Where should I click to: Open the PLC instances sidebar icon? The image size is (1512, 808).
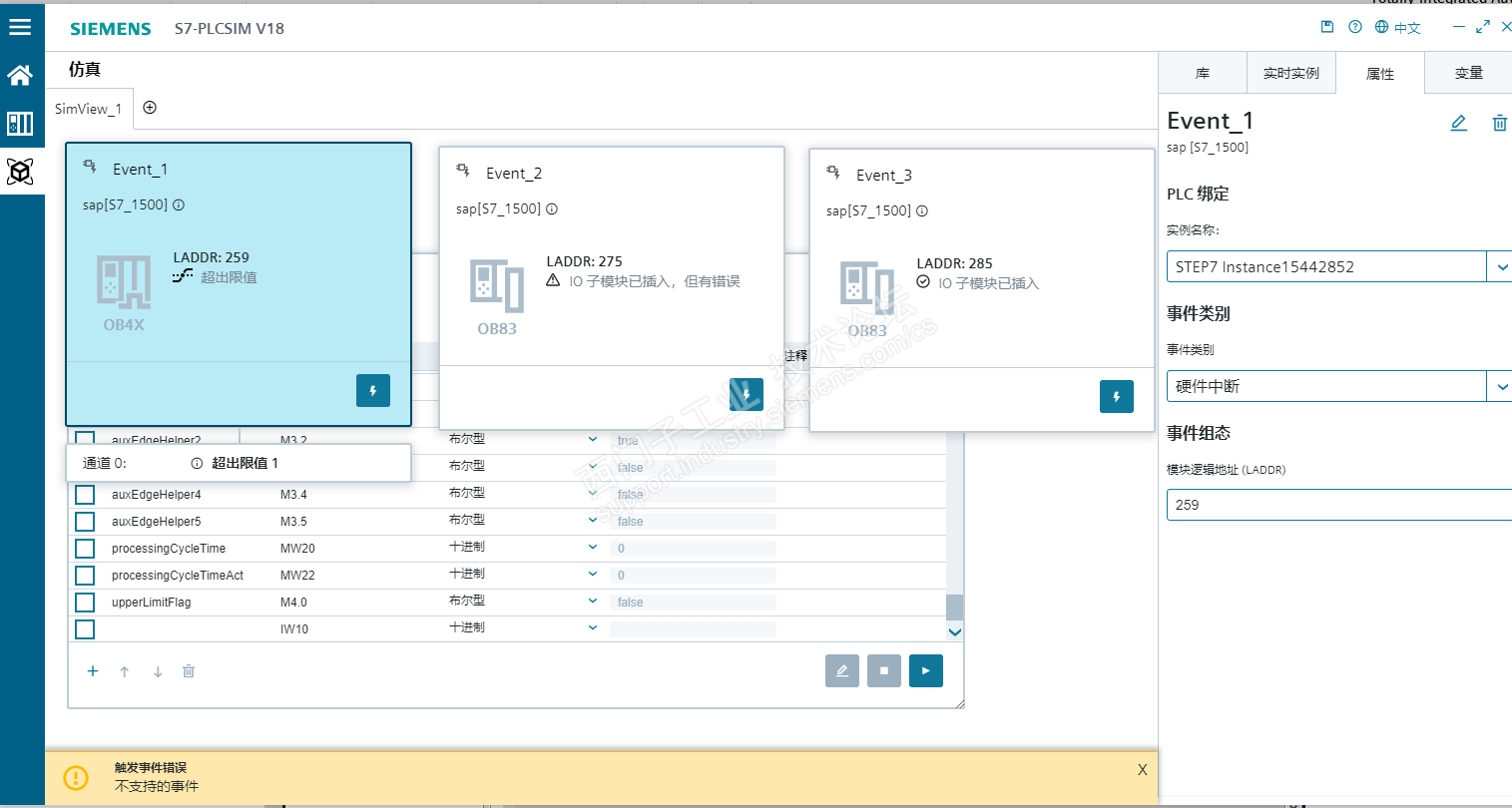[x=20, y=123]
